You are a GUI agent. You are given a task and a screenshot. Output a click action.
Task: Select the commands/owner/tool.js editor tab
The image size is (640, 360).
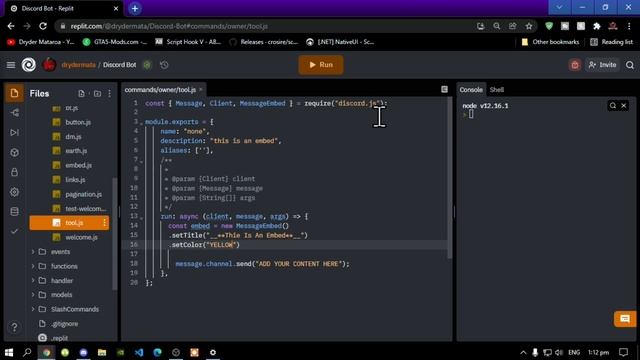160,89
